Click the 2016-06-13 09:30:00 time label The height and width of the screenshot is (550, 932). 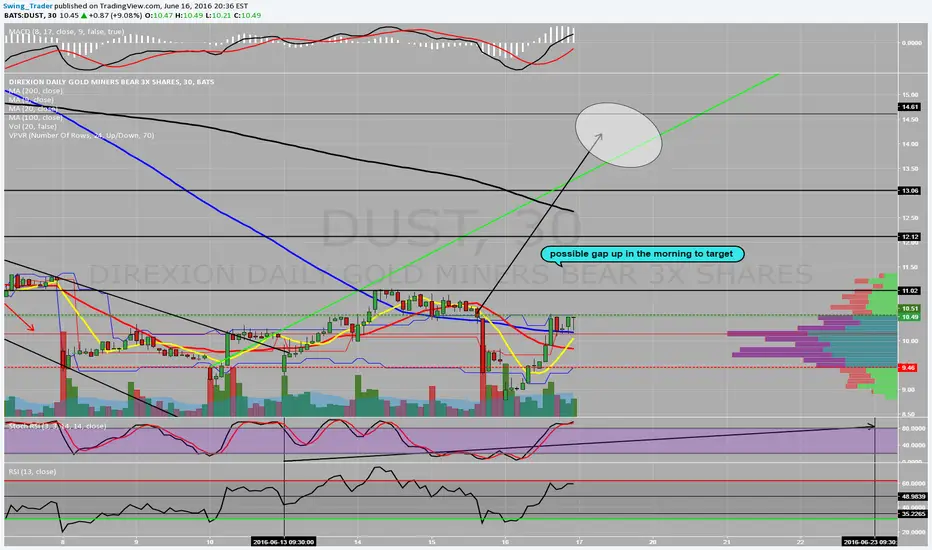pyautogui.click(x=284, y=542)
